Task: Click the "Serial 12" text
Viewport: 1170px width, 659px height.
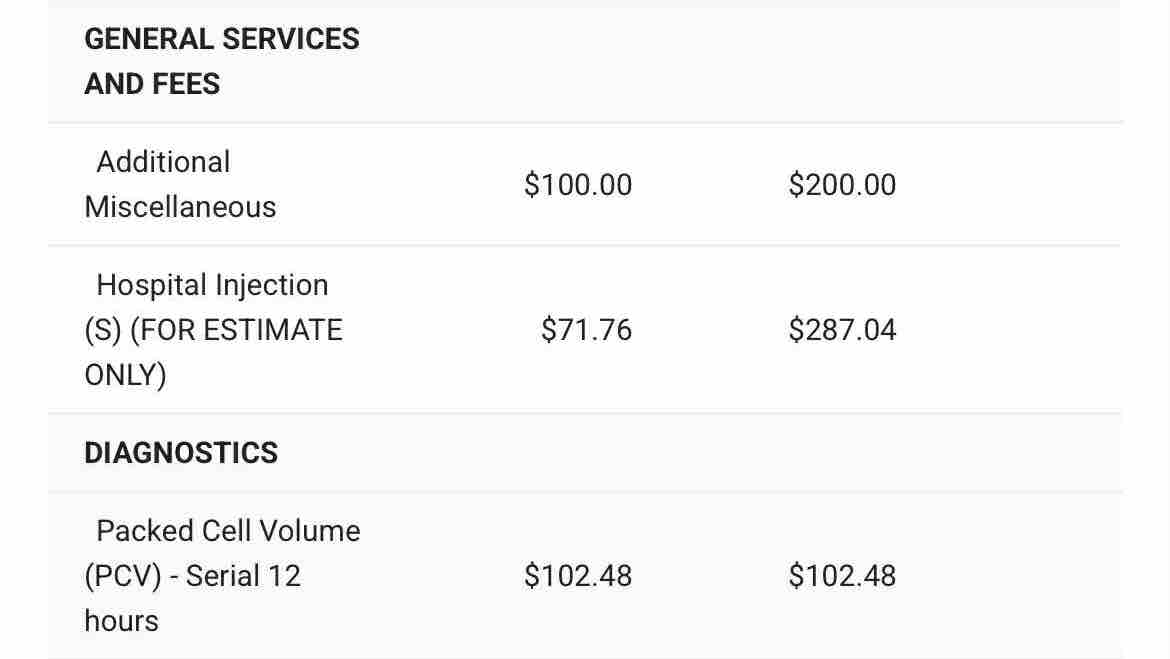Action: tap(243, 576)
